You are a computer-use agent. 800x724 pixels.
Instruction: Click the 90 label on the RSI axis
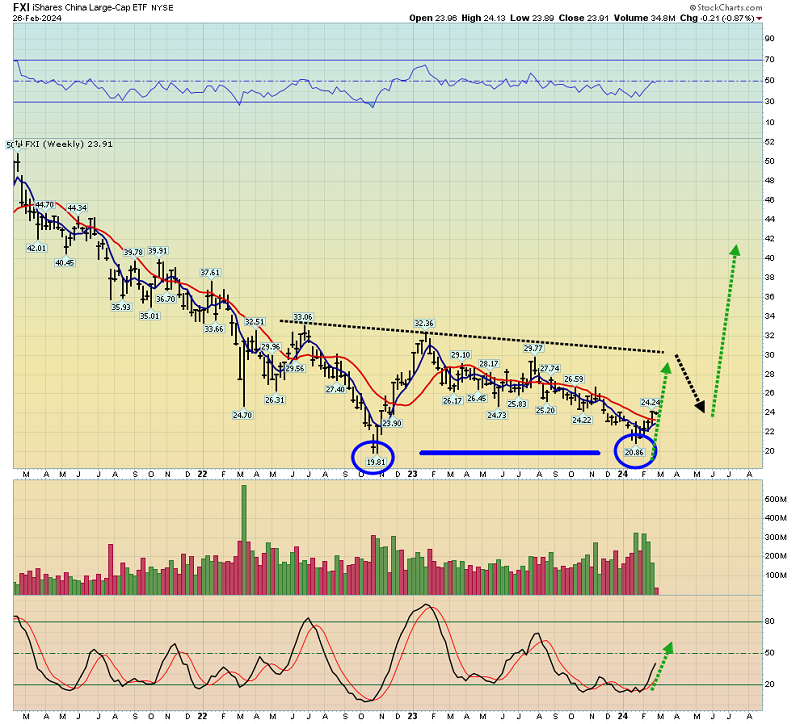tap(769, 38)
